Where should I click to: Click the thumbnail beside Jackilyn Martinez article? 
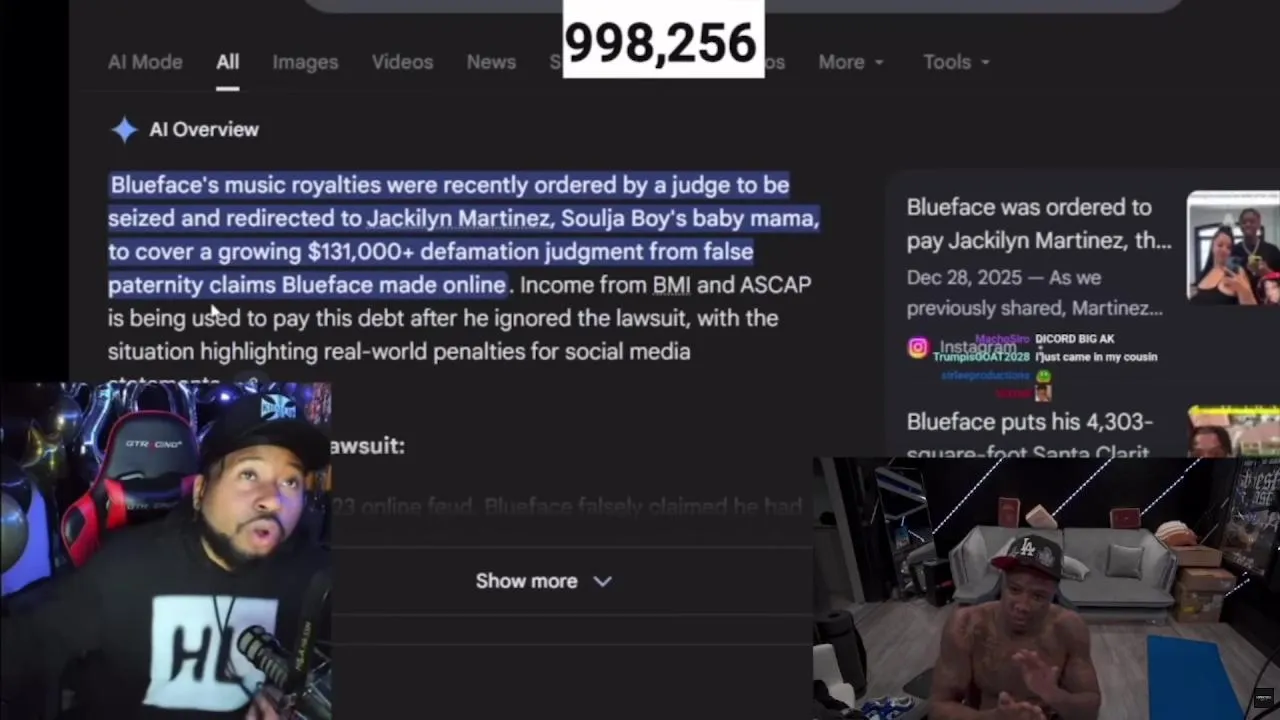[x=1233, y=247]
